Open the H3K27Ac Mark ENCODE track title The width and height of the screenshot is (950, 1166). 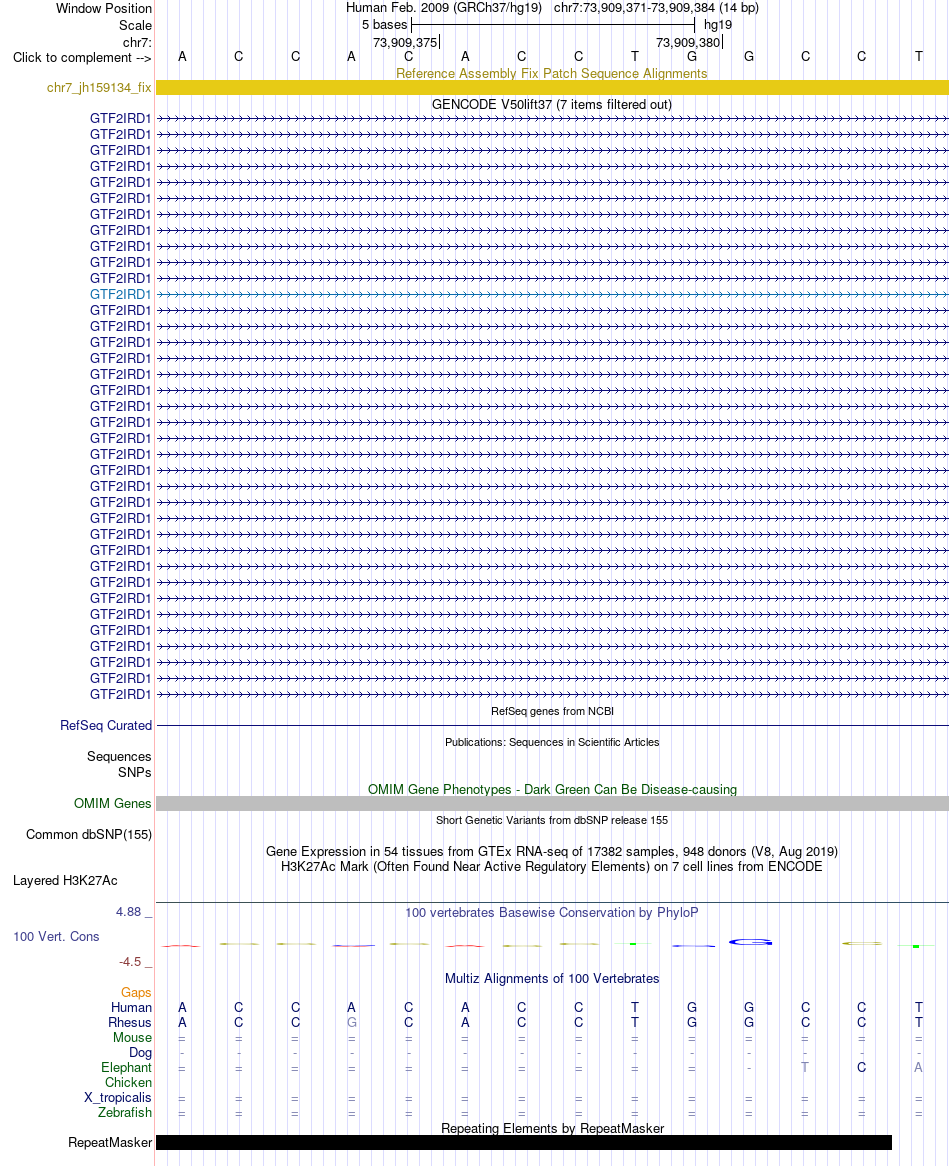click(x=552, y=867)
